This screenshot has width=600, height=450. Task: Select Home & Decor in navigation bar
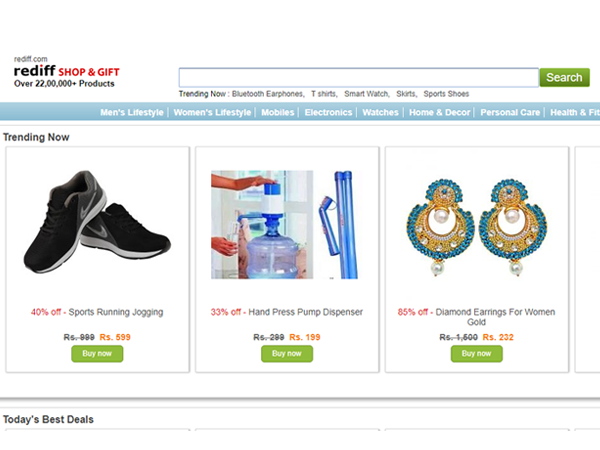[x=440, y=112]
